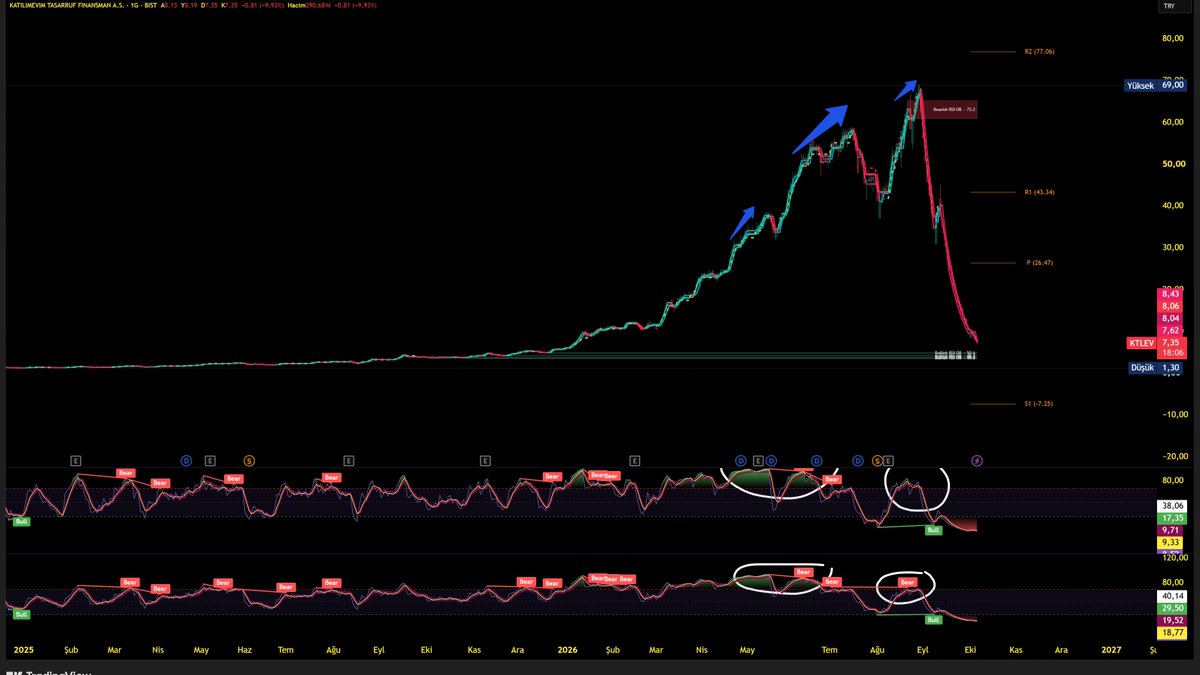Image resolution: width=1200 pixels, height=675 pixels.
Task: Click the orange split S marker above Ağu 2026
Action: (877, 460)
